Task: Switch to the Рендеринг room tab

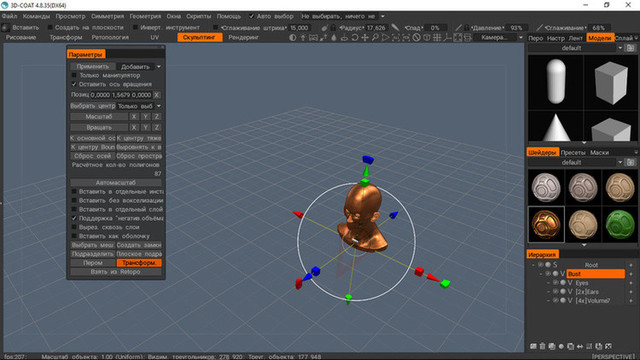Action: (x=243, y=38)
